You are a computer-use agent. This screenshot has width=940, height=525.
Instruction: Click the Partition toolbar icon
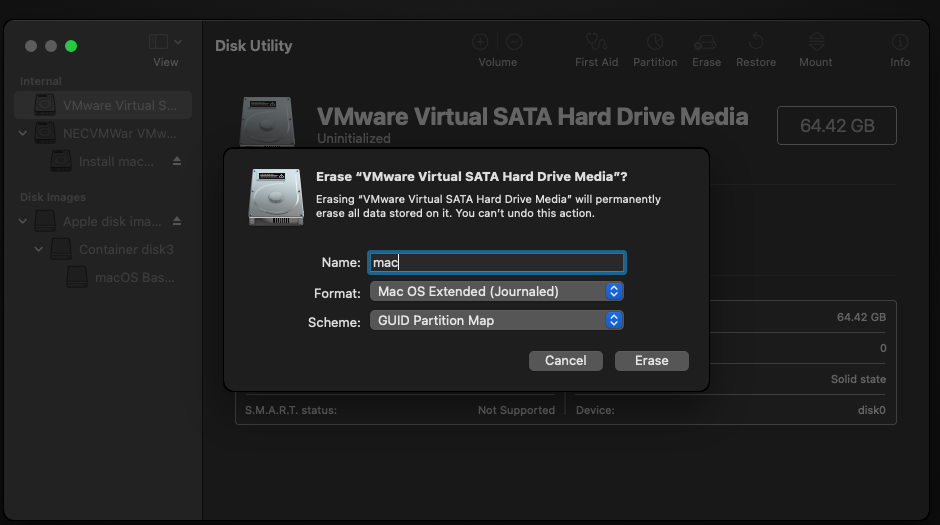pyautogui.click(x=655, y=42)
